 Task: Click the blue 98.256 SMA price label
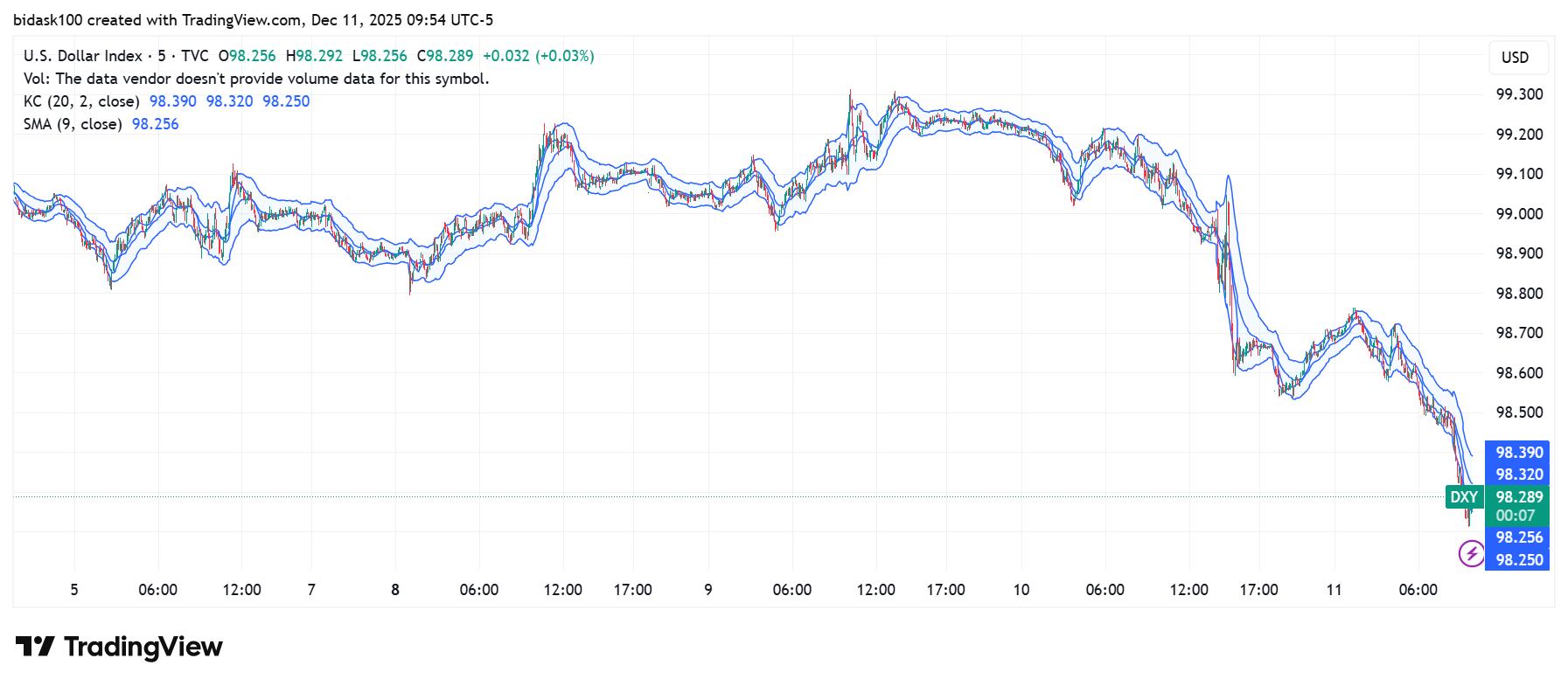pyautogui.click(x=1519, y=537)
